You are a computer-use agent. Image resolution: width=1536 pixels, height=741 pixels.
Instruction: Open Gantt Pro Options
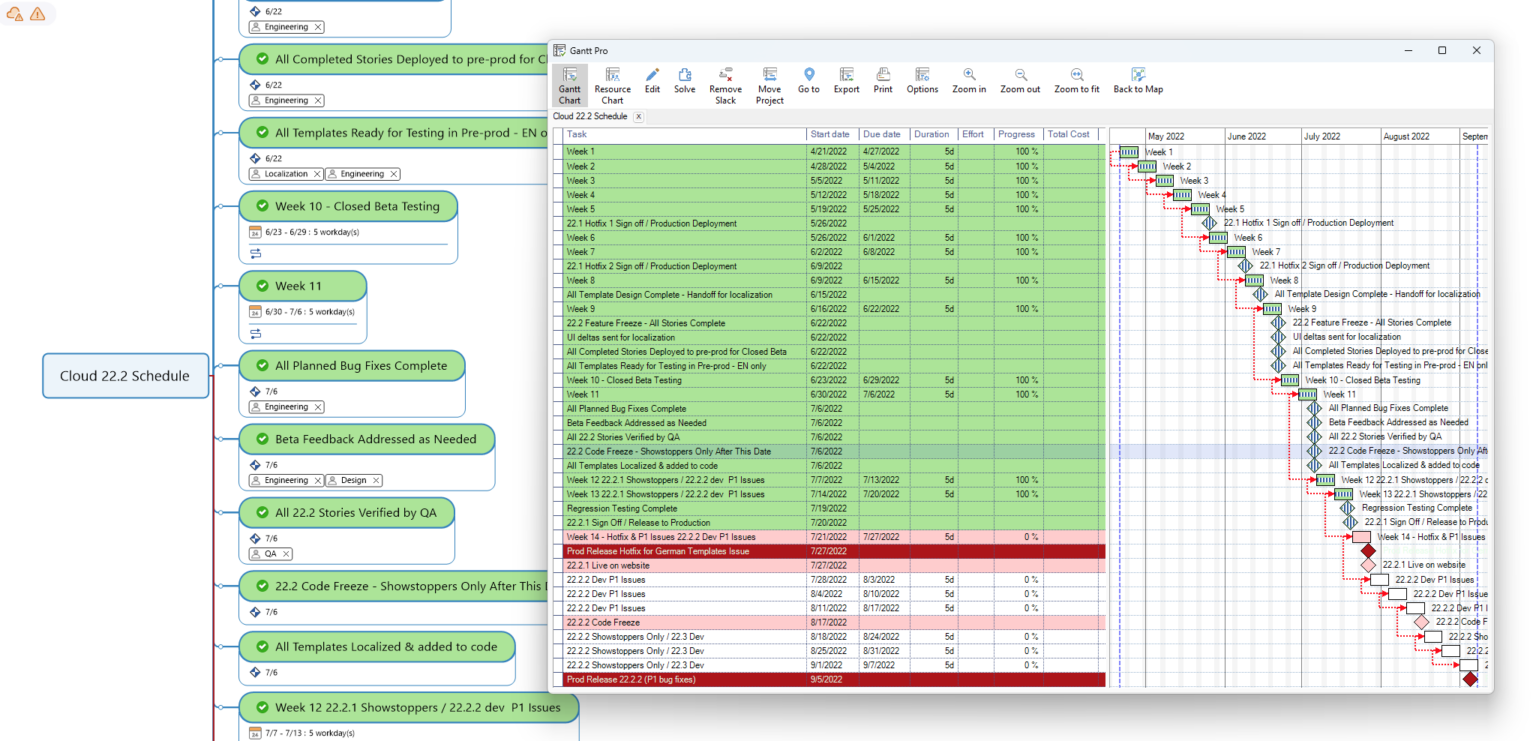click(922, 82)
